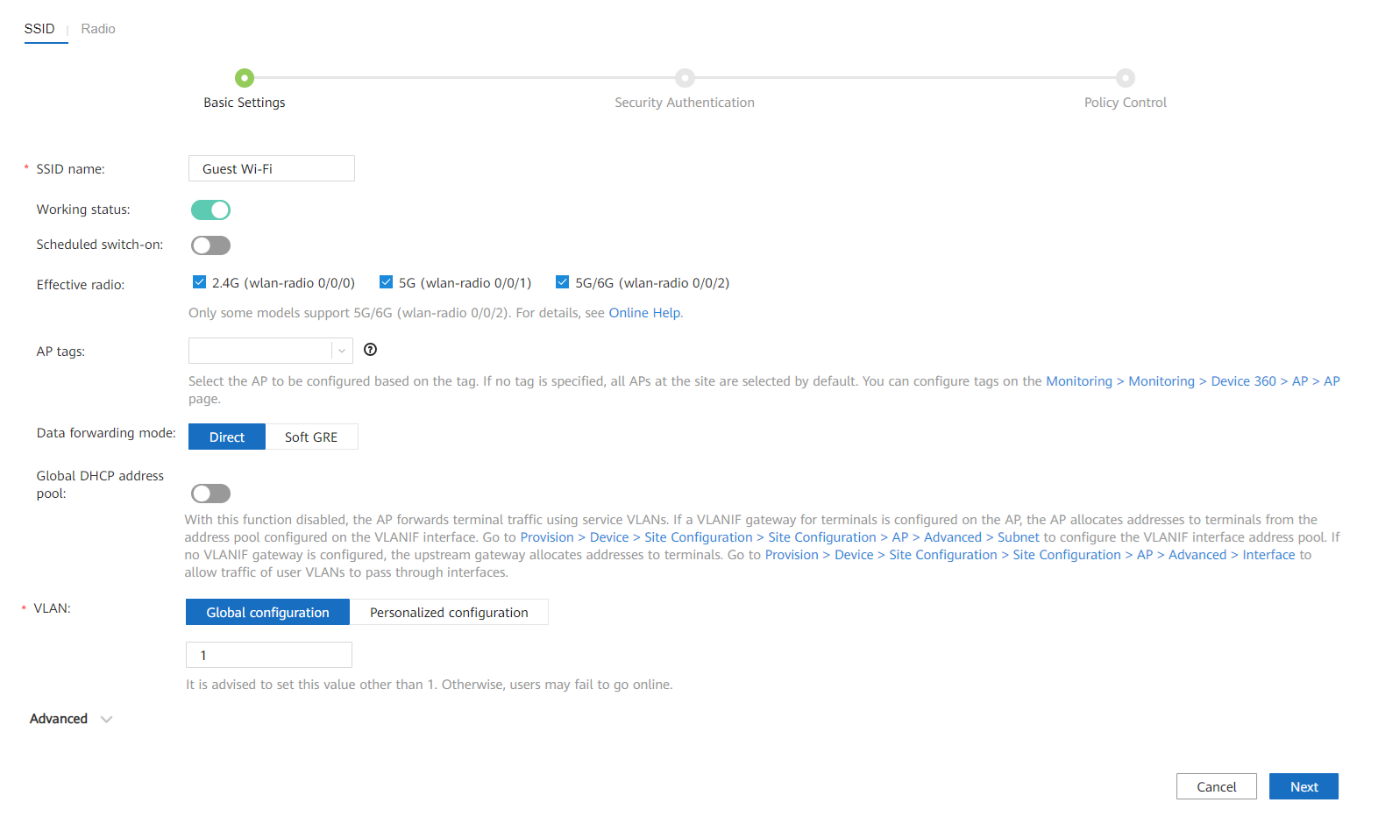The width and height of the screenshot is (1378, 831).
Task: Enable the Global DHCP address pool toggle
Action: (x=211, y=493)
